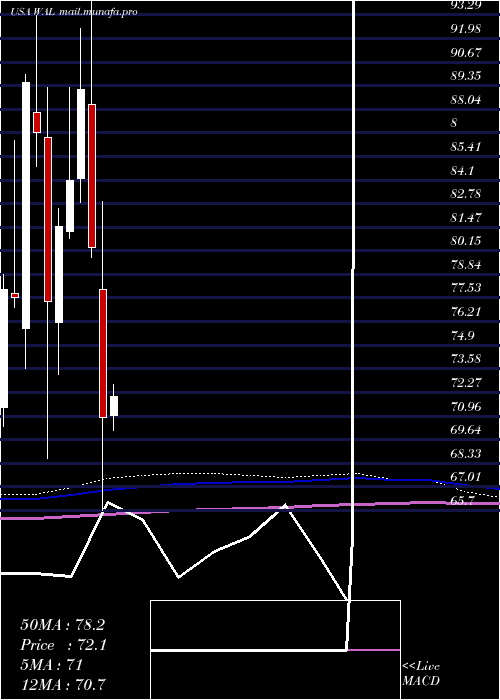
Task: Click the 80.15 price axis label
Action: click(x=466, y=241)
